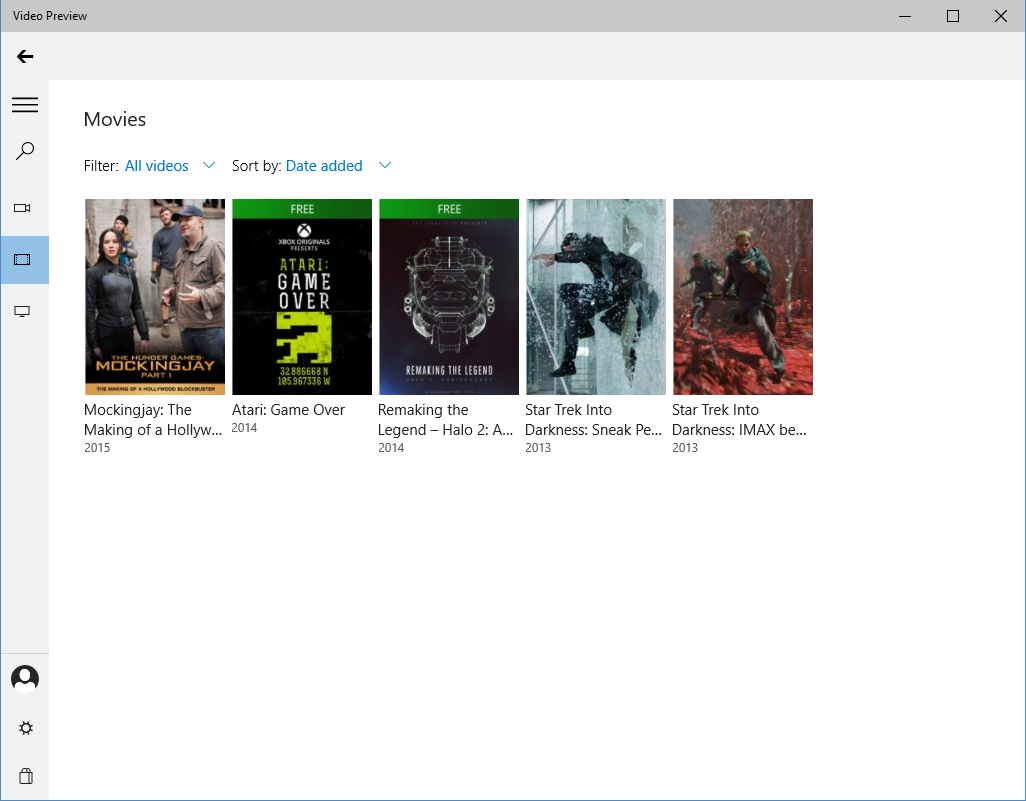Select the Movies filmstrip sidebar icon
This screenshot has height=801, width=1026.
point(23,260)
